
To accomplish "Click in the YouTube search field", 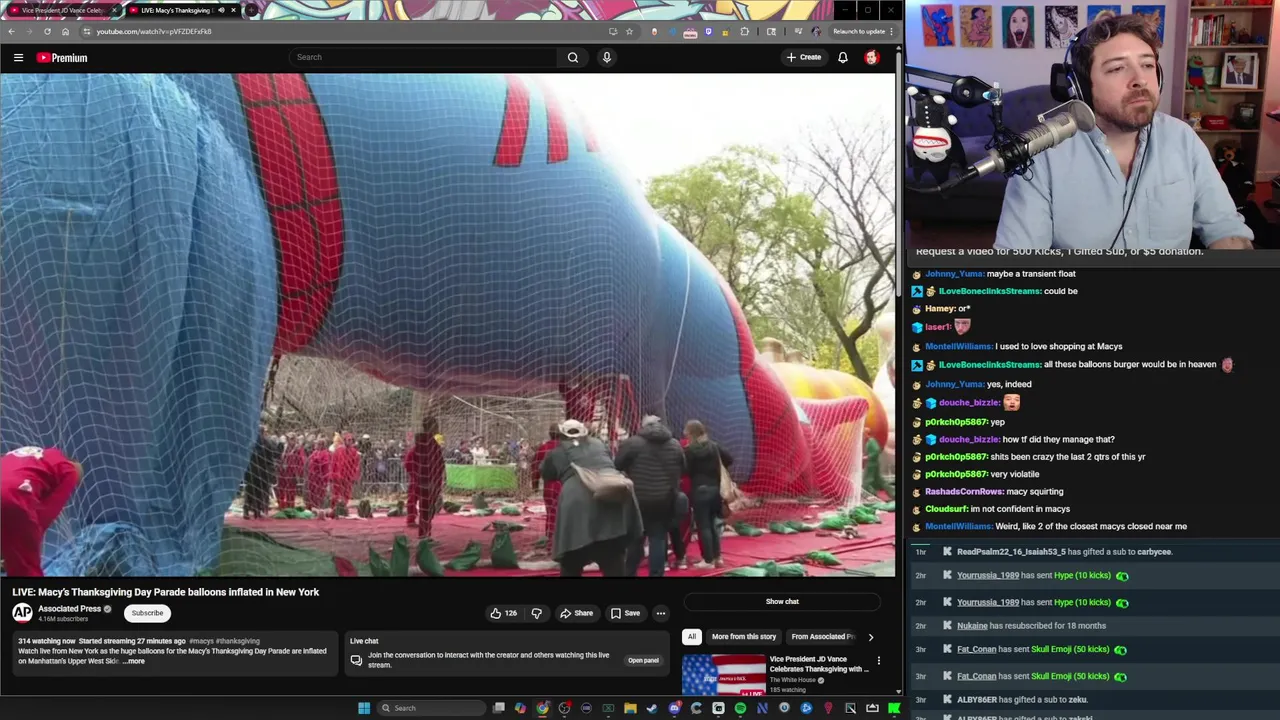I will (x=422, y=57).
